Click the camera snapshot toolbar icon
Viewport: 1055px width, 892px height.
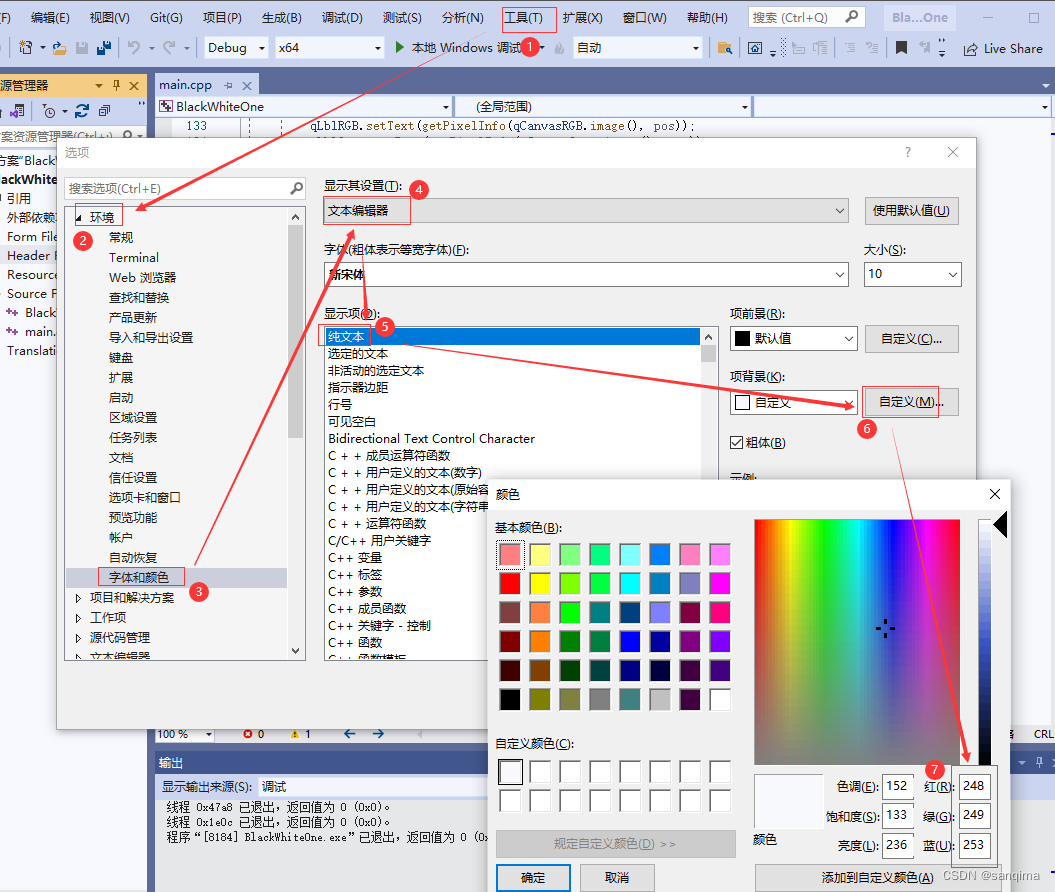756,48
